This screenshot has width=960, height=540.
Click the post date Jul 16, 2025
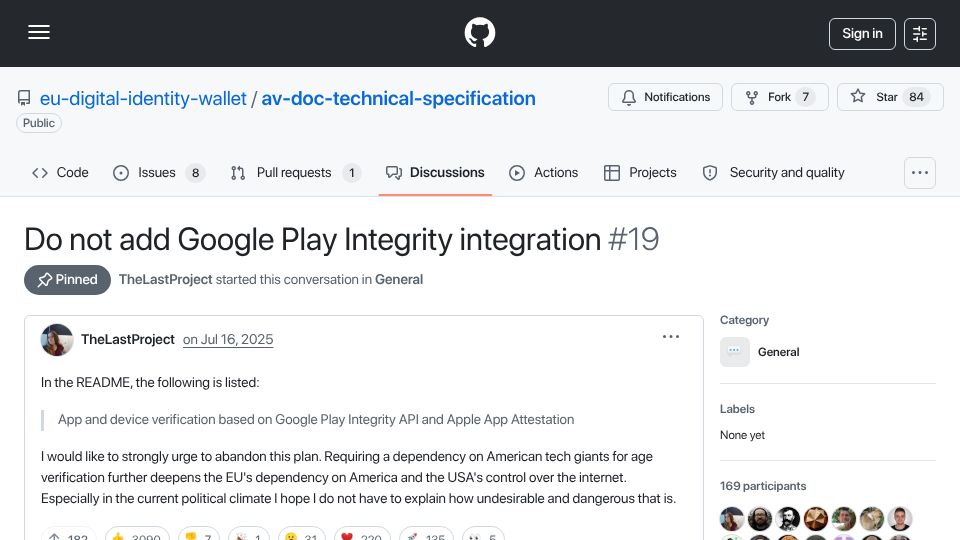pyautogui.click(x=228, y=340)
